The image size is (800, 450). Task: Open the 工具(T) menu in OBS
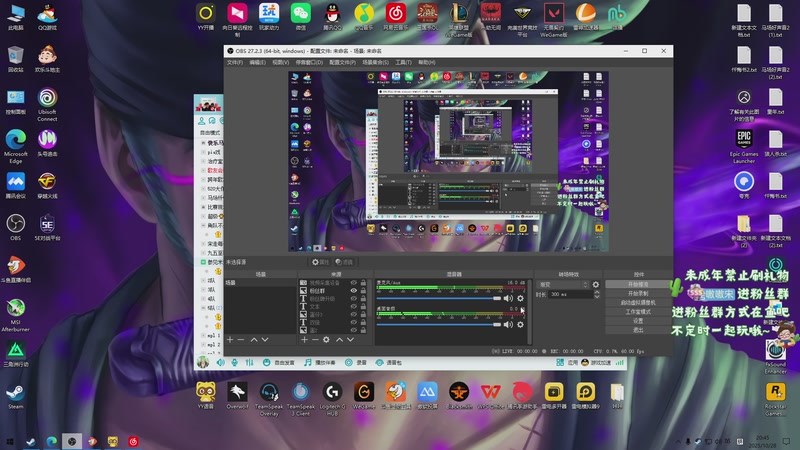(x=403, y=62)
